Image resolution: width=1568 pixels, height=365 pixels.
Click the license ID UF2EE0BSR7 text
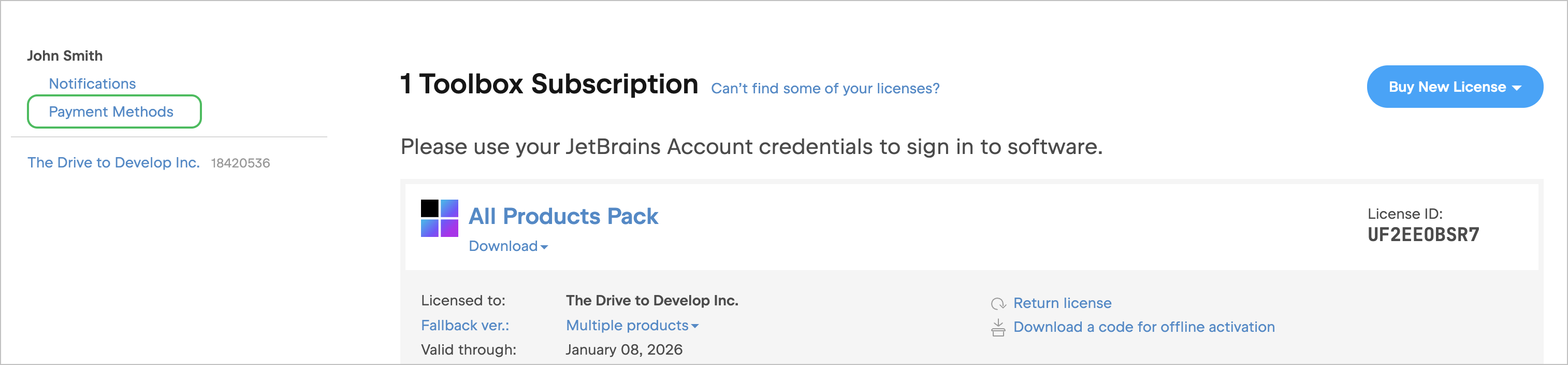coord(1423,235)
